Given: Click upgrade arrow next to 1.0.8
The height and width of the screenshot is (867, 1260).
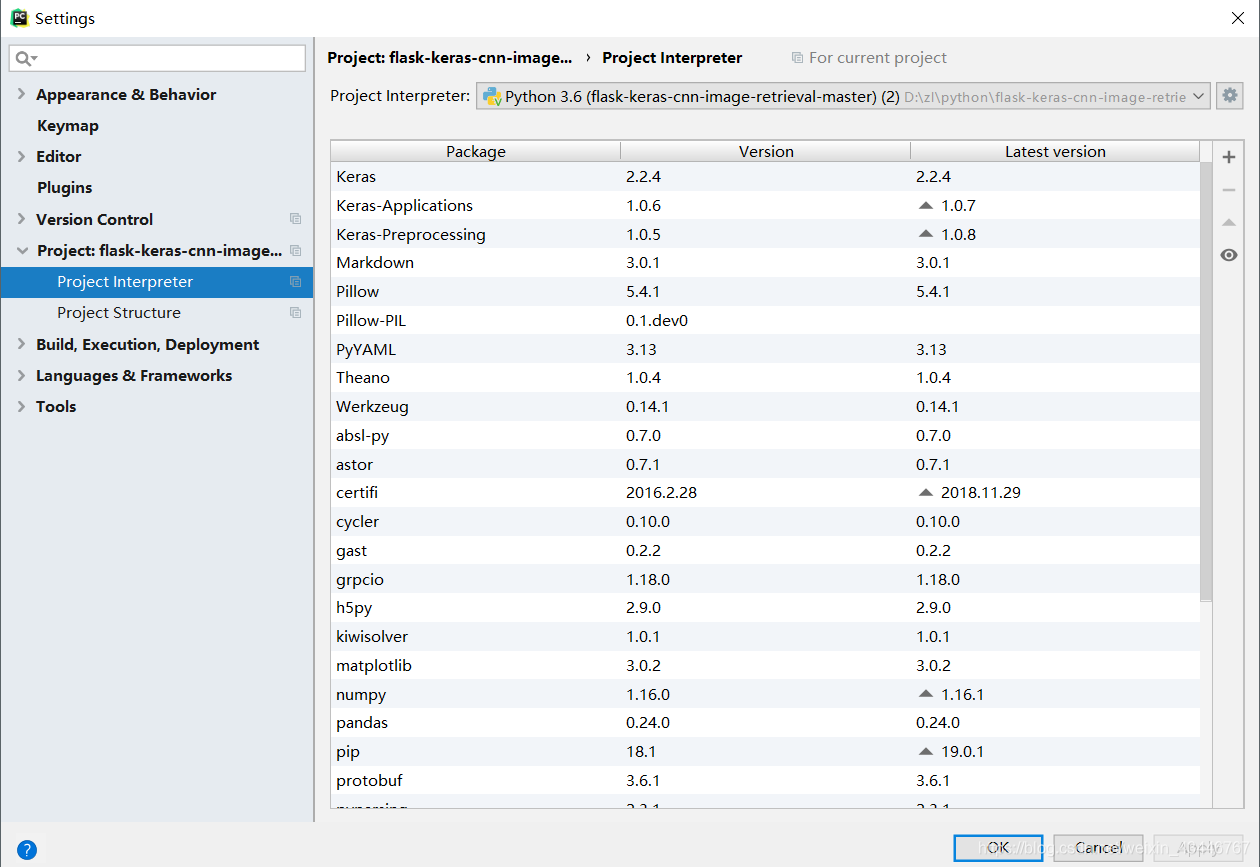Looking at the screenshot, I should click(x=925, y=234).
